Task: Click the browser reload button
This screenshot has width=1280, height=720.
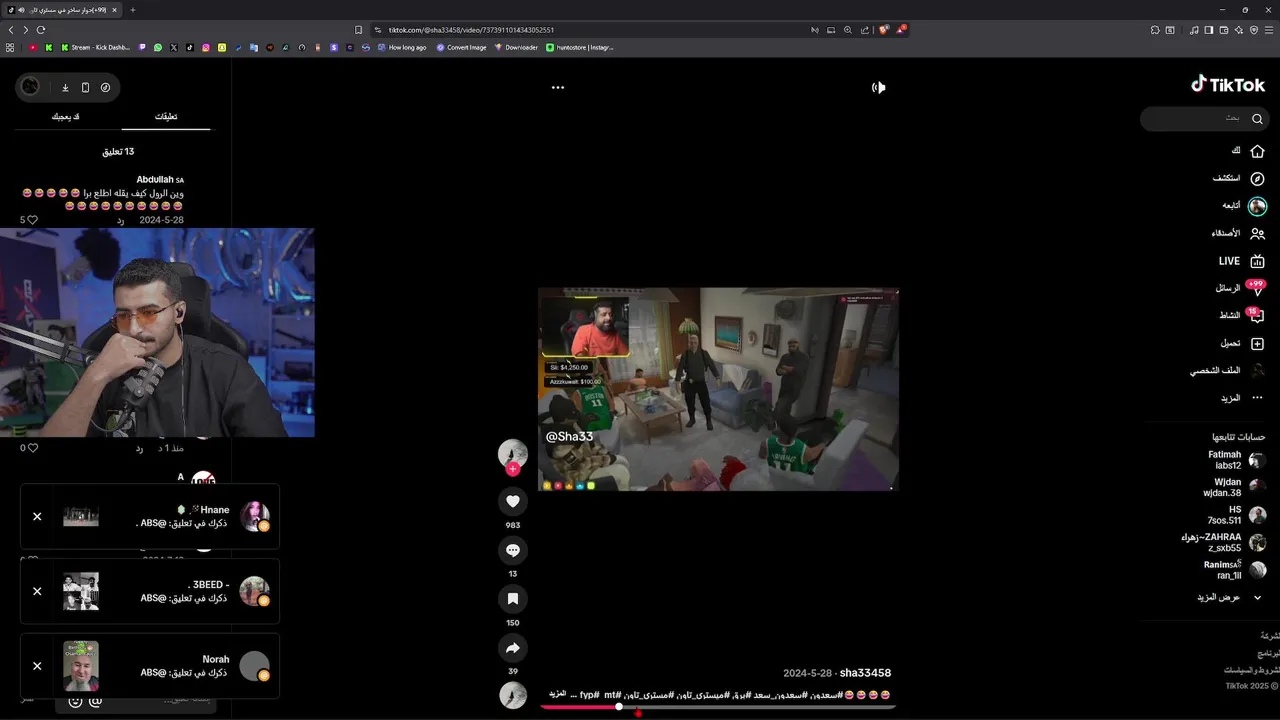Action: click(41, 30)
